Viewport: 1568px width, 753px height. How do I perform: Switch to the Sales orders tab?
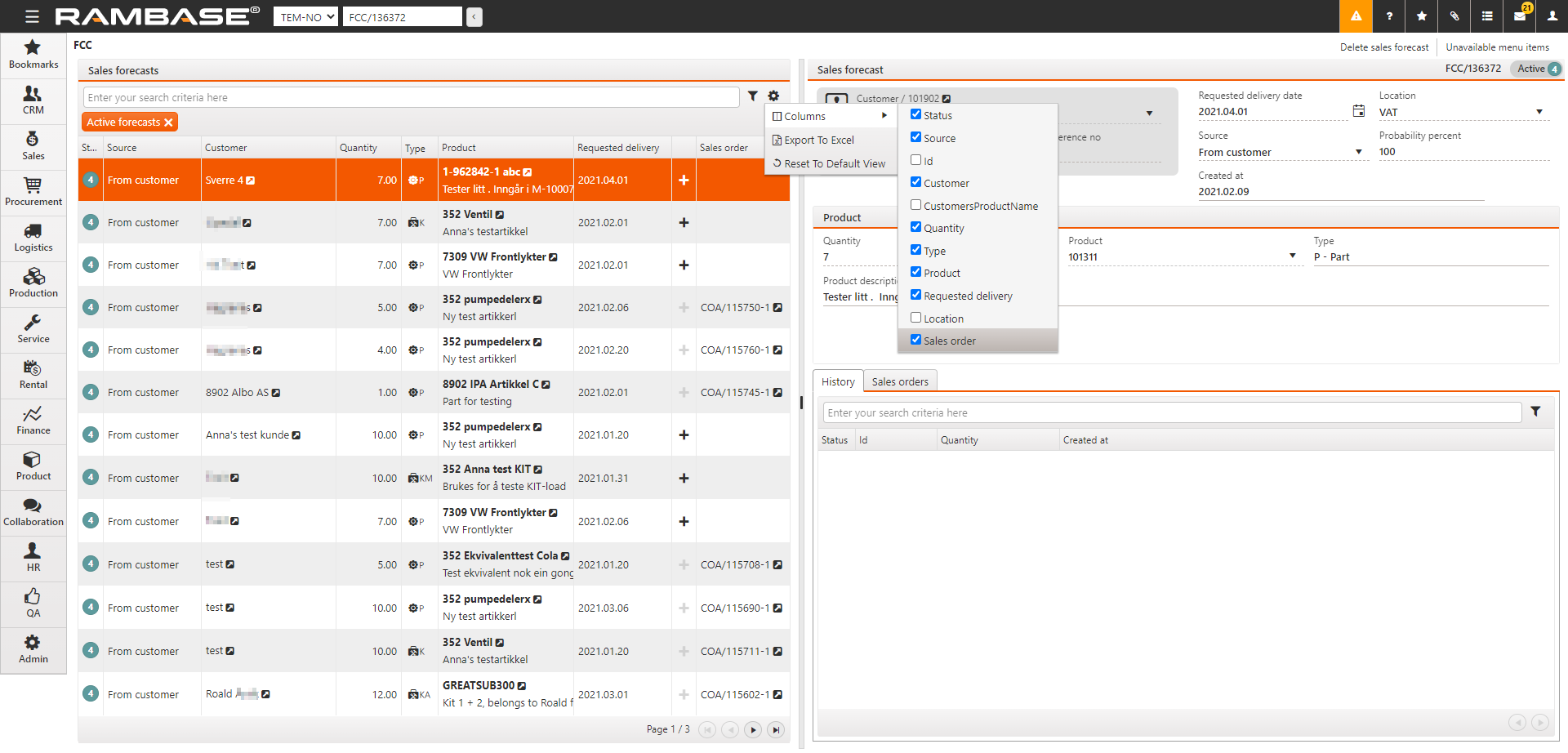pos(899,381)
